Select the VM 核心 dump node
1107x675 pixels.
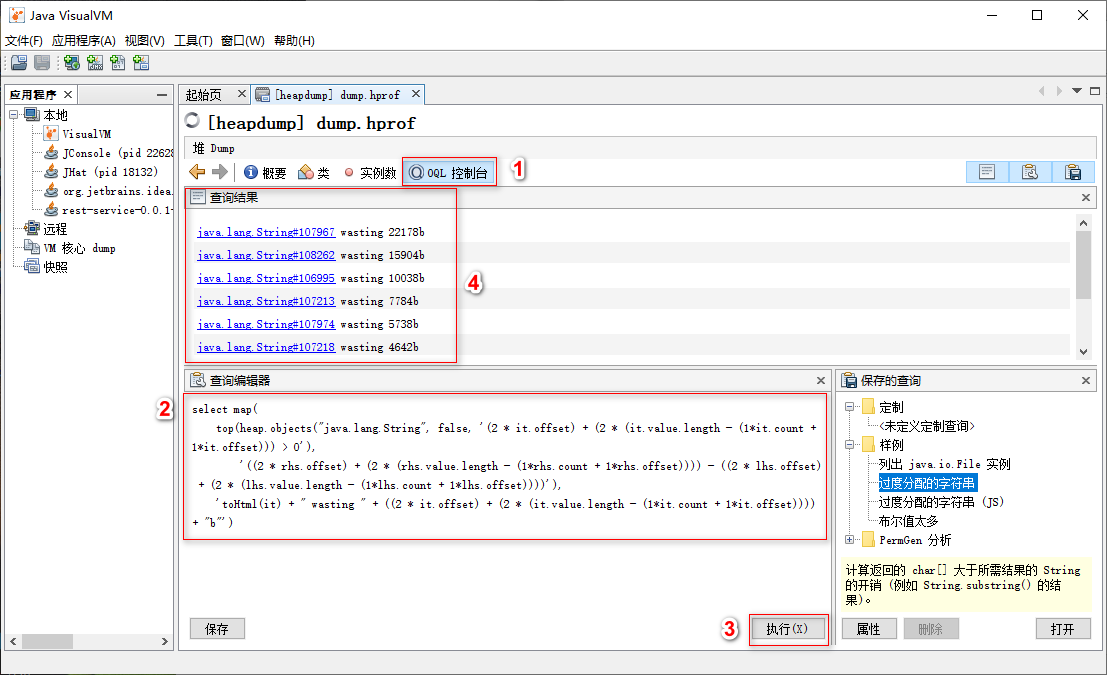click(x=71, y=248)
